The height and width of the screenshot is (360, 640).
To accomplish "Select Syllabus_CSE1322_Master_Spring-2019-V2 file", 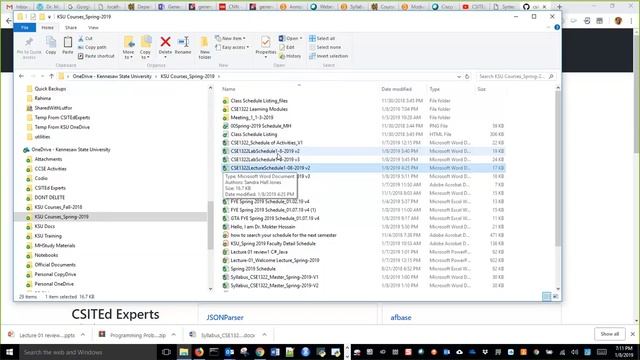I will click(x=274, y=285).
